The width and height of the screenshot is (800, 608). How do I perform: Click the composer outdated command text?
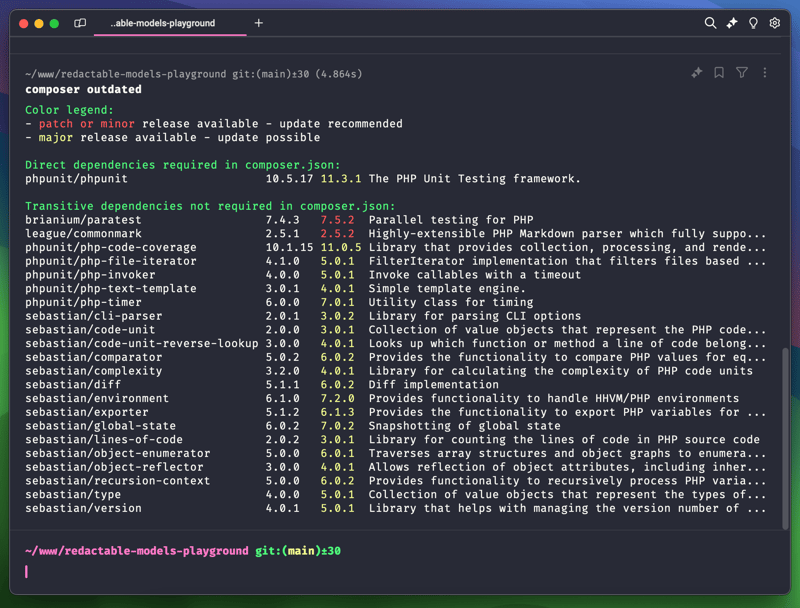[x=83, y=89]
